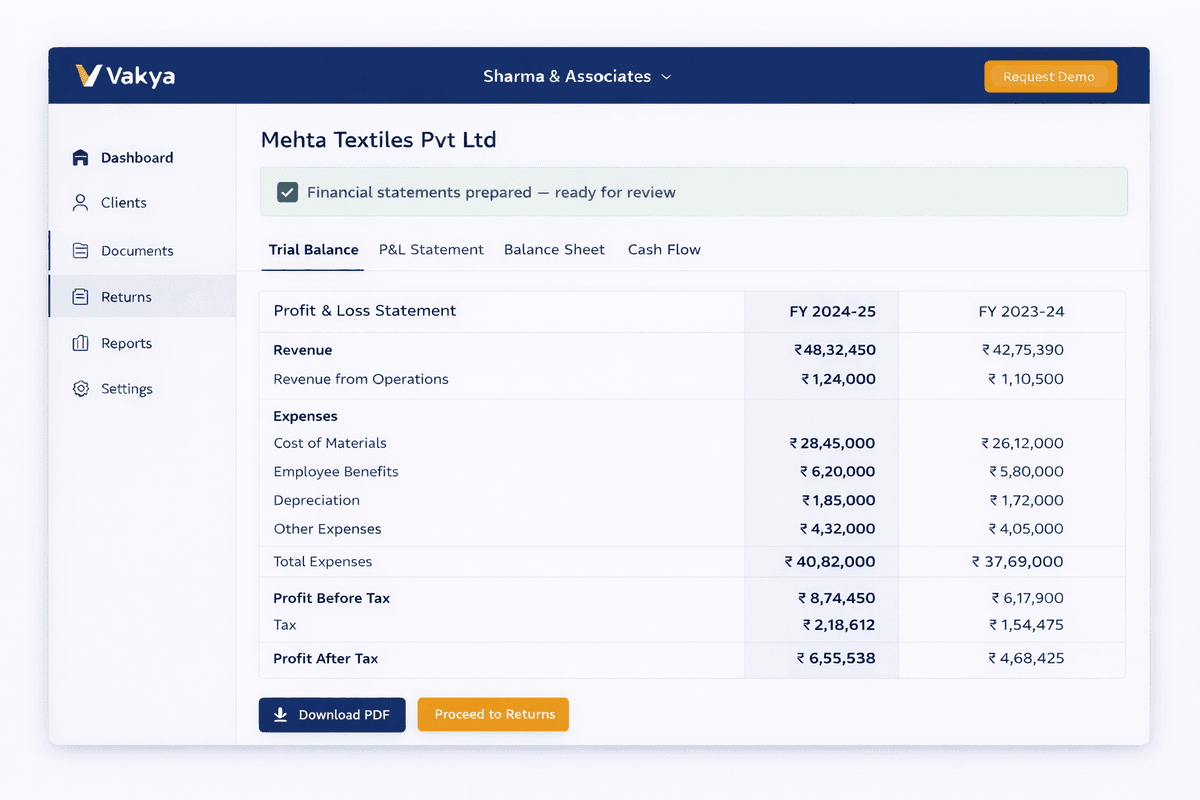Click the Vakya logo in the header

pos(125,74)
